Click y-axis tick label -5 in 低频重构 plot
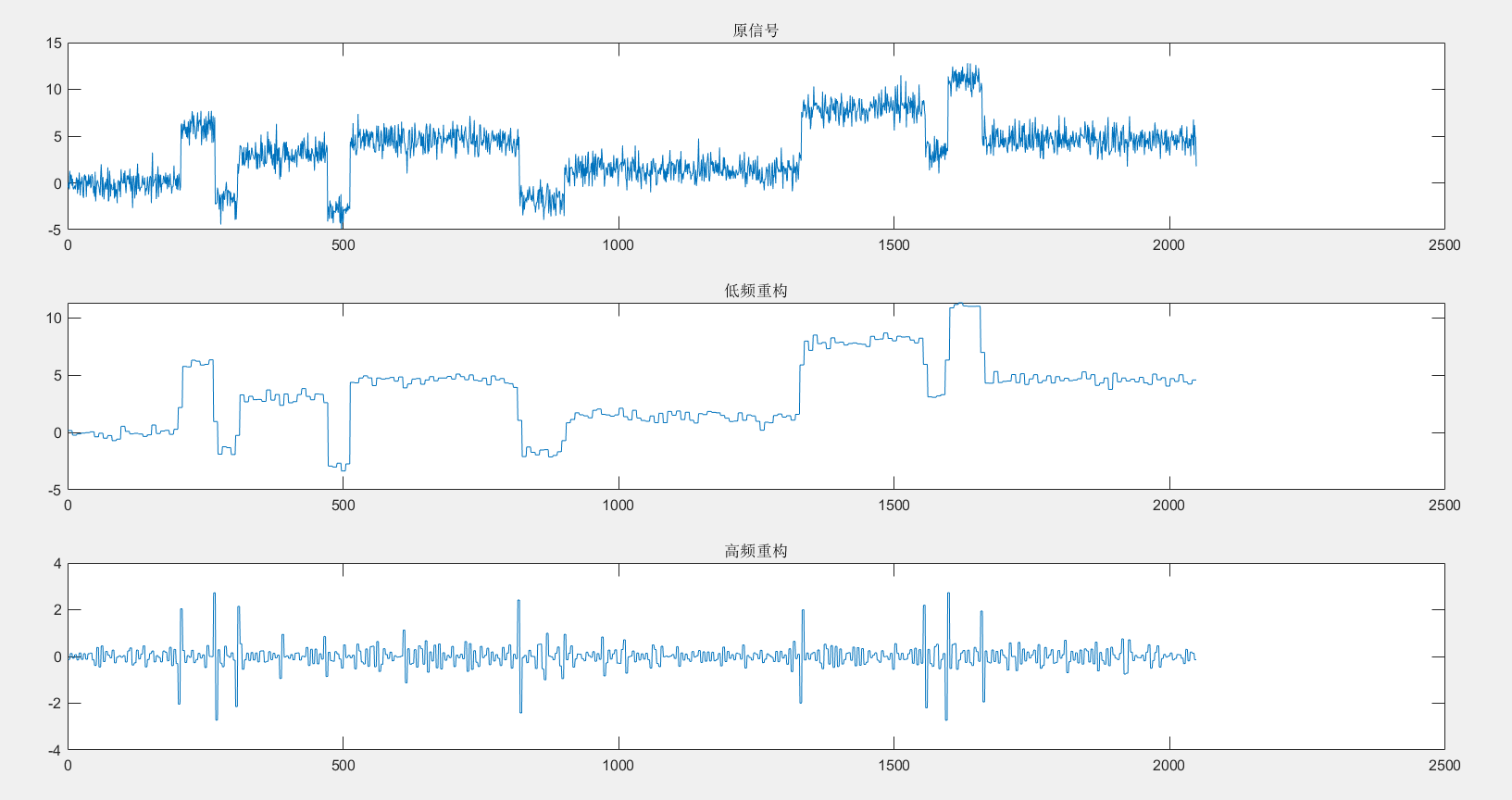Screen dimensions: 1512x800 56,490
